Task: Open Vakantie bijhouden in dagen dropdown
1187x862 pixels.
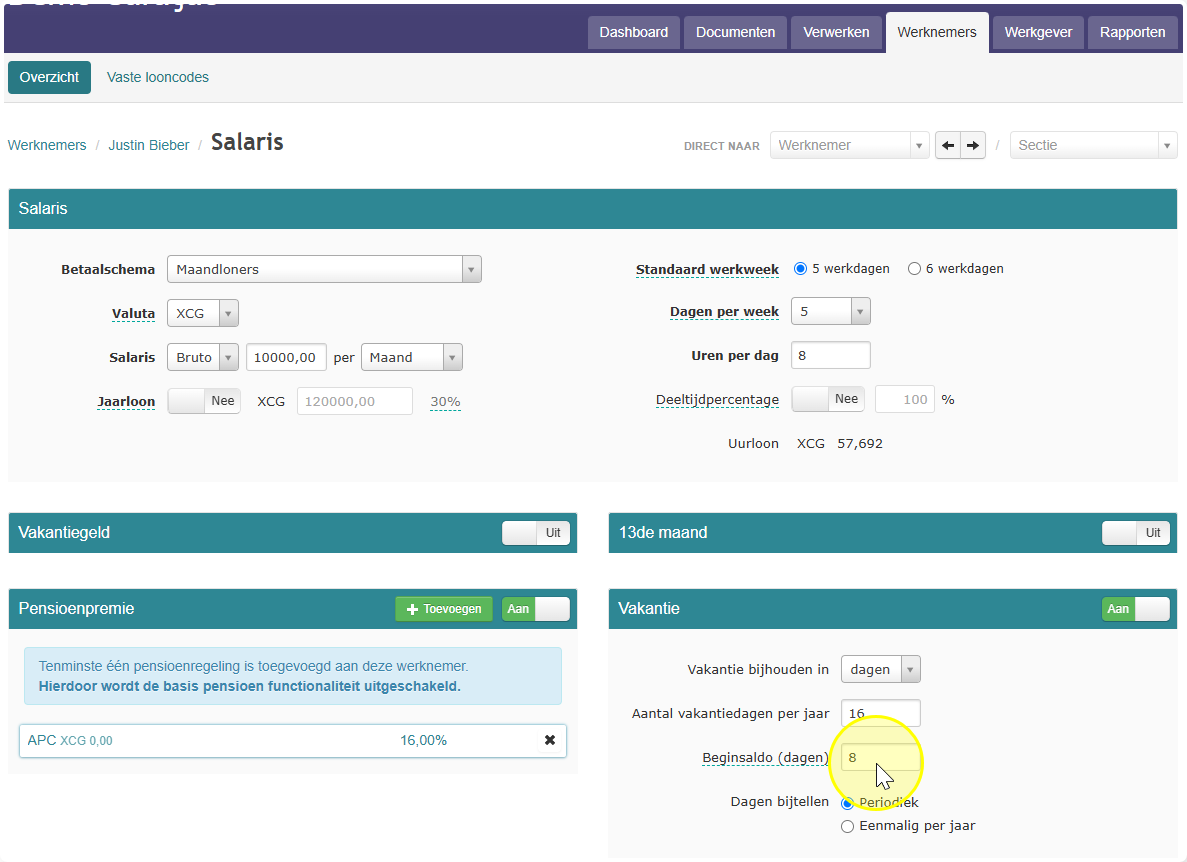Action: (880, 670)
